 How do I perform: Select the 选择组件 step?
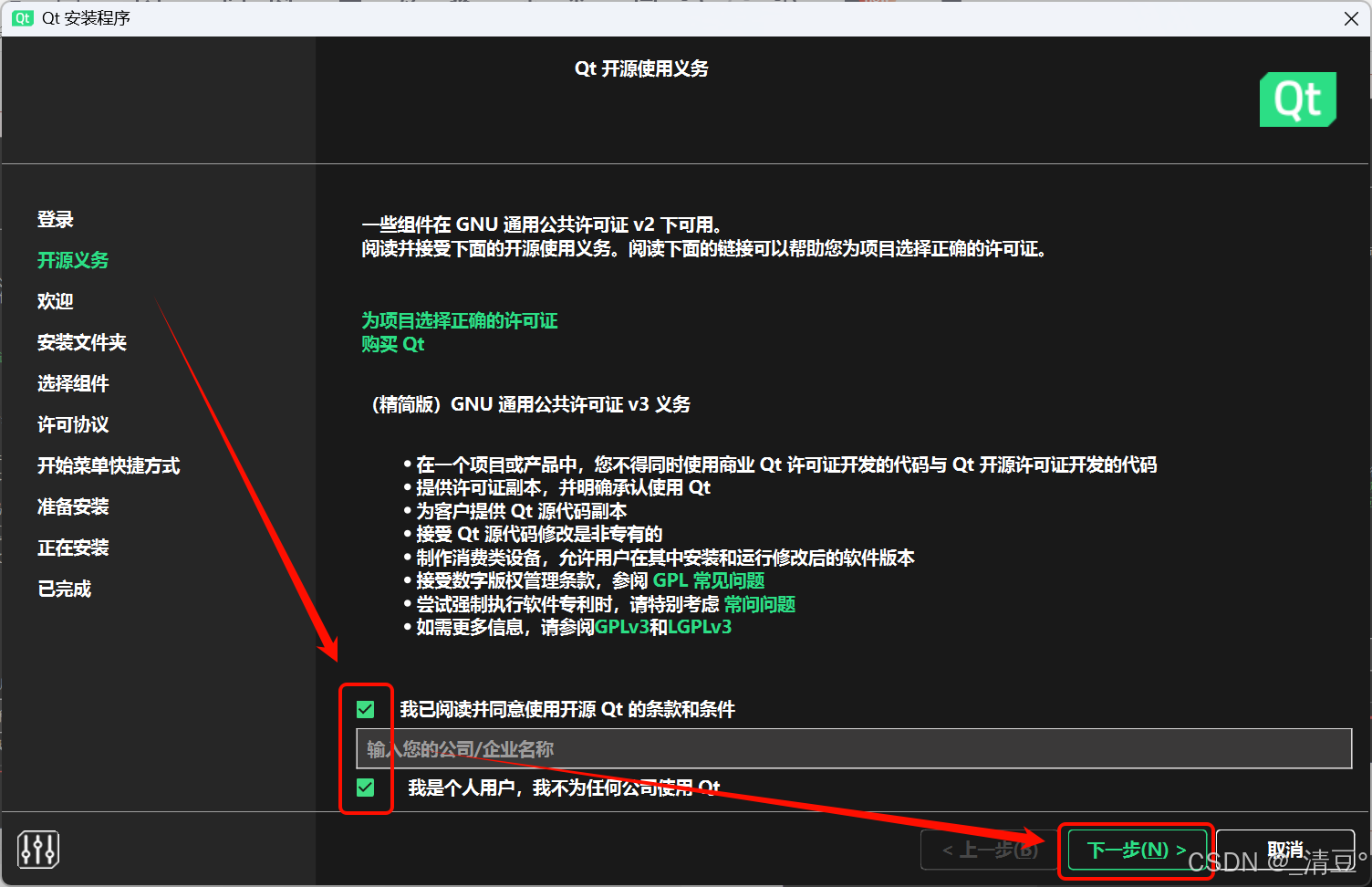point(73,383)
